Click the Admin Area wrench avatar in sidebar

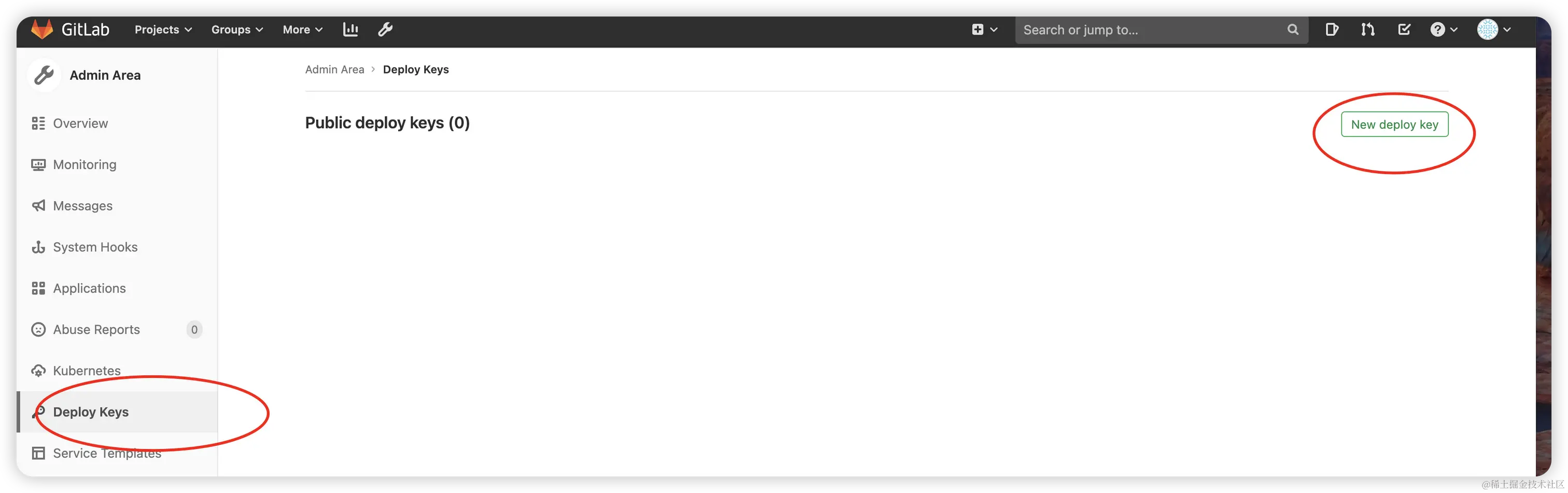(x=44, y=75)
